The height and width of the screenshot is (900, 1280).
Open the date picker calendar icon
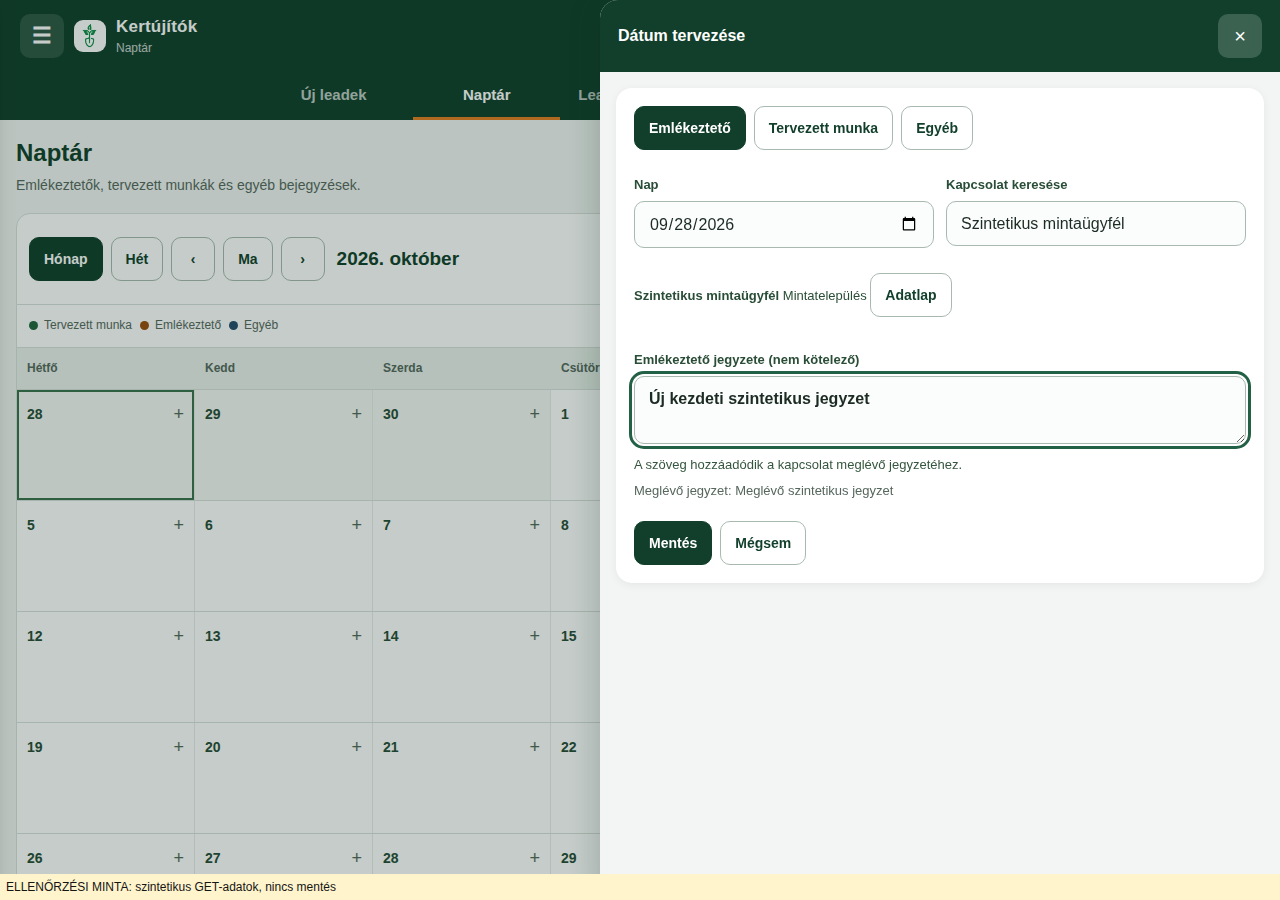[909, 224]
